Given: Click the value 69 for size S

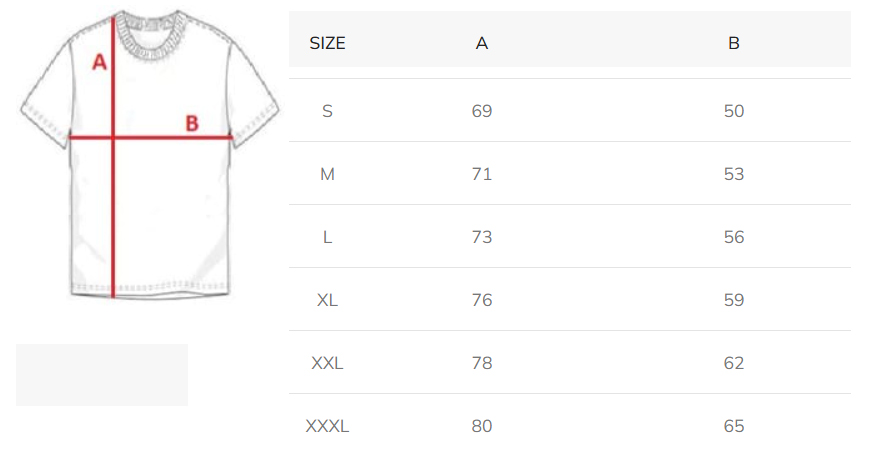Looking at the screenshot, I should point(482,111).
